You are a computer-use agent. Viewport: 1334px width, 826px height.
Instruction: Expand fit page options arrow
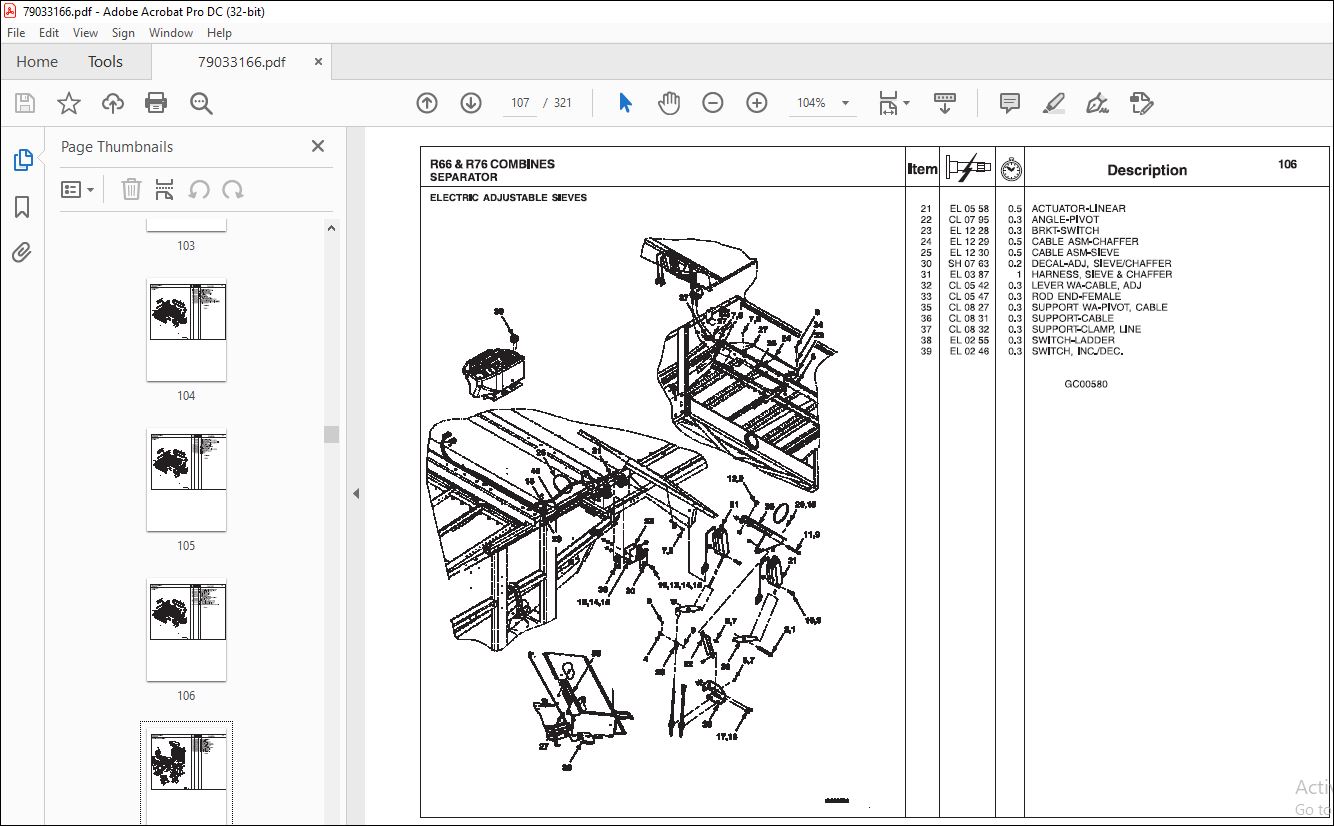coord(906,103)
